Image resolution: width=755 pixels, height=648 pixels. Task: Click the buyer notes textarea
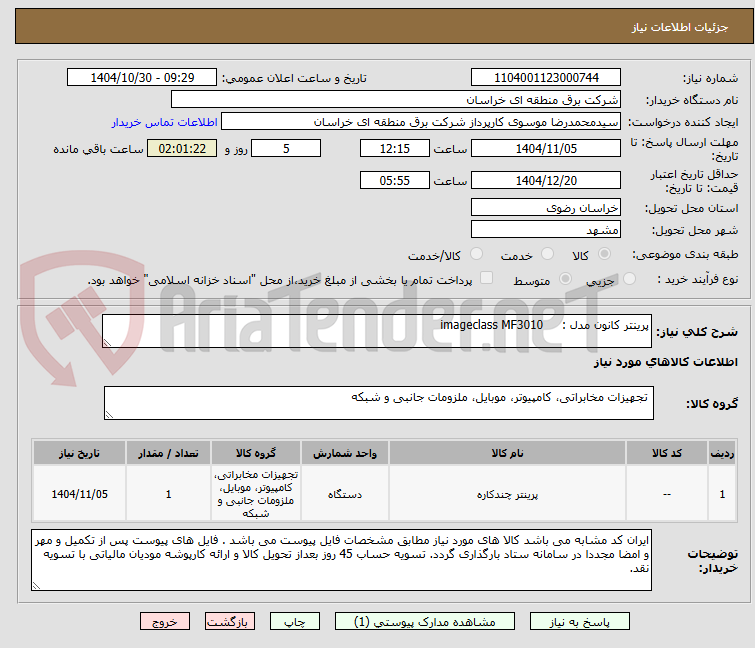[x=341, y=560]
